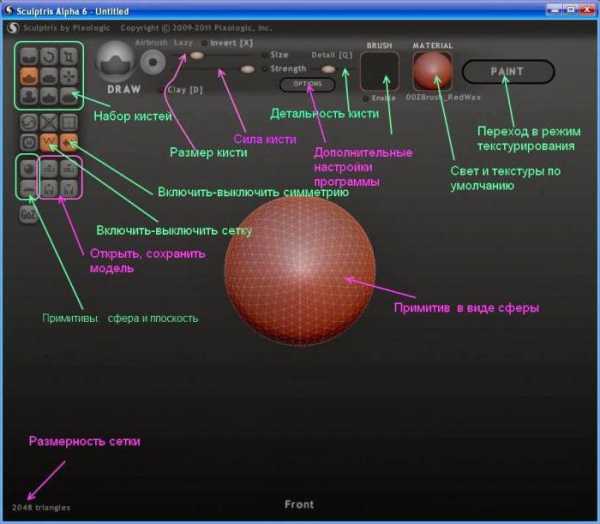600x524 pixels.
Task: Click the circular brush falloff icon
Action: [x=152, y=62]
